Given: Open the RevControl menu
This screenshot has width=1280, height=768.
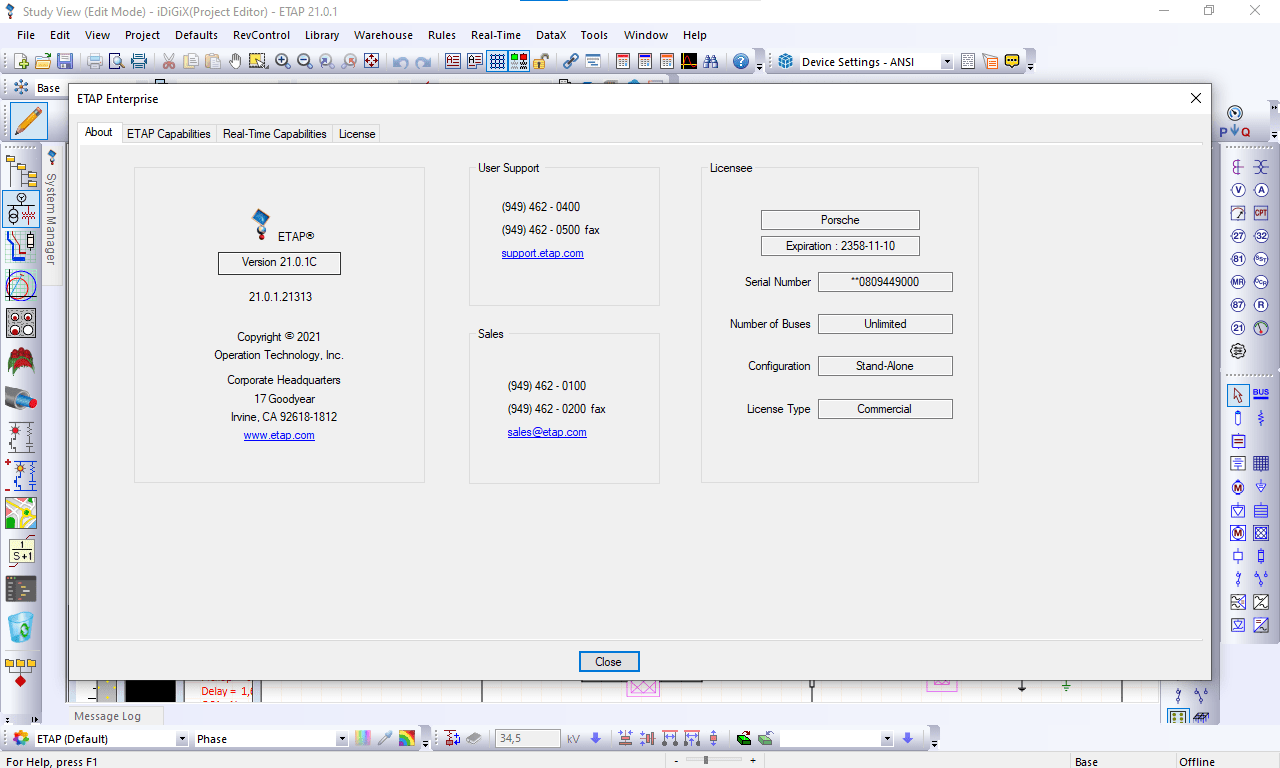Looking at the screenshot, I should click(261, 35).
